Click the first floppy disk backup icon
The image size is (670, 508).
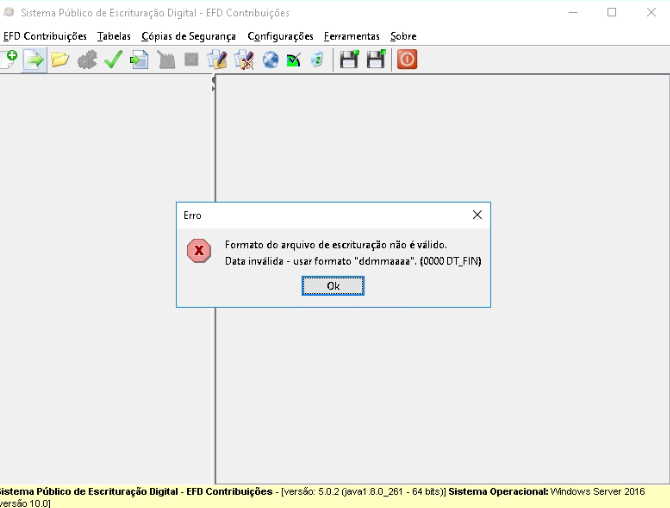[x=349, y=59]
